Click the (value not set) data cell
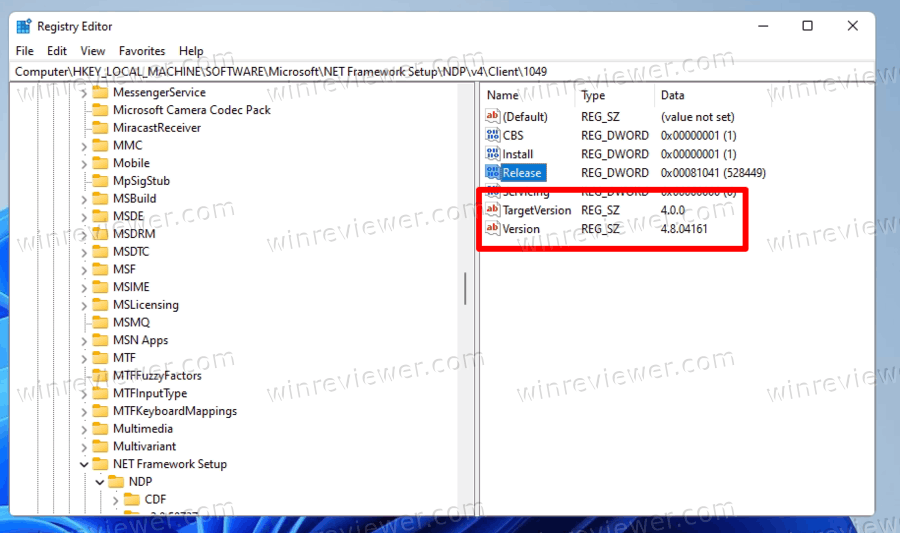This screenshot has width=900, height=533. point(697,116)
